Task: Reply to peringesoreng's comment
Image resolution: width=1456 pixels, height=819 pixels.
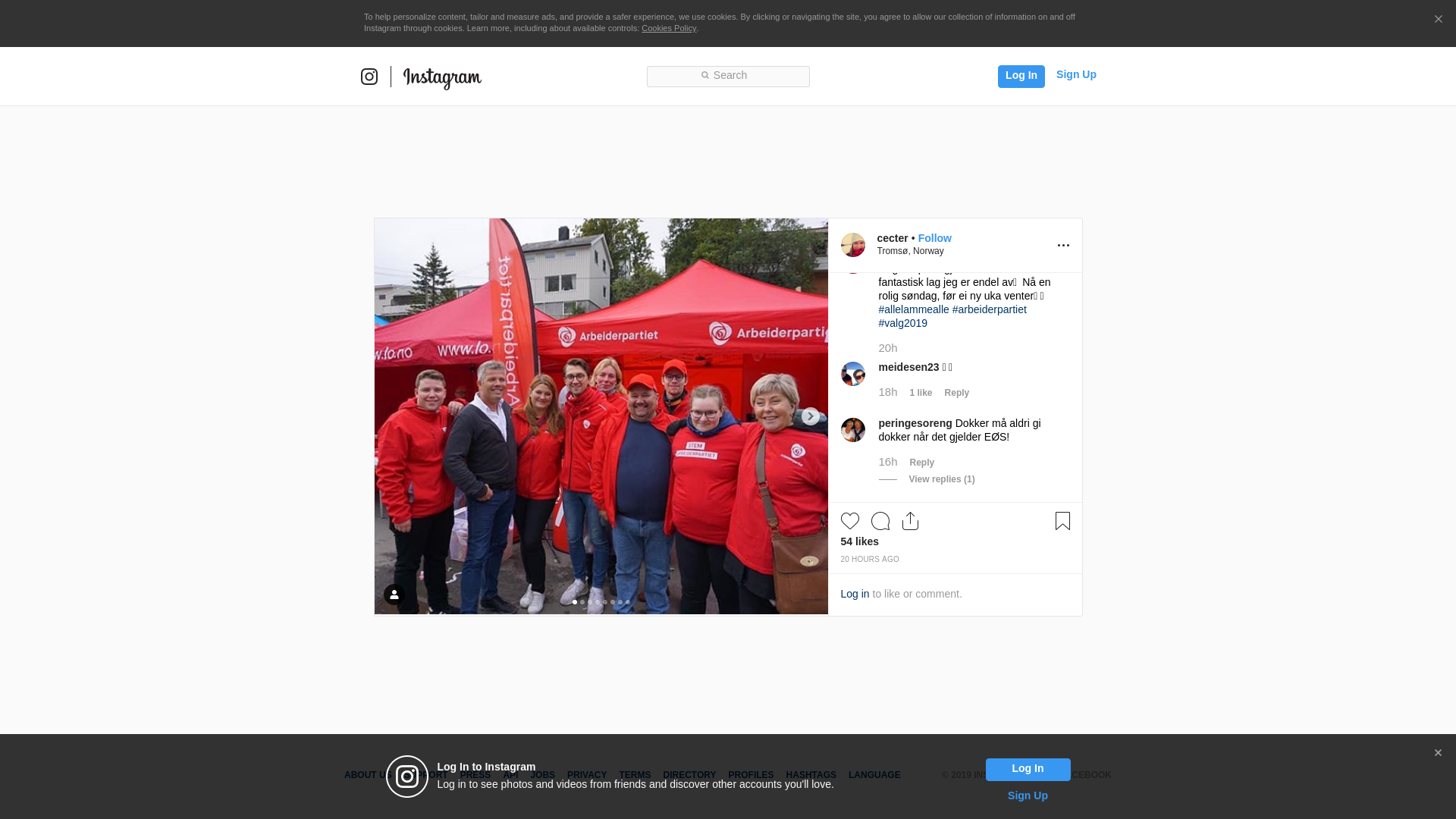Action: 921,463
